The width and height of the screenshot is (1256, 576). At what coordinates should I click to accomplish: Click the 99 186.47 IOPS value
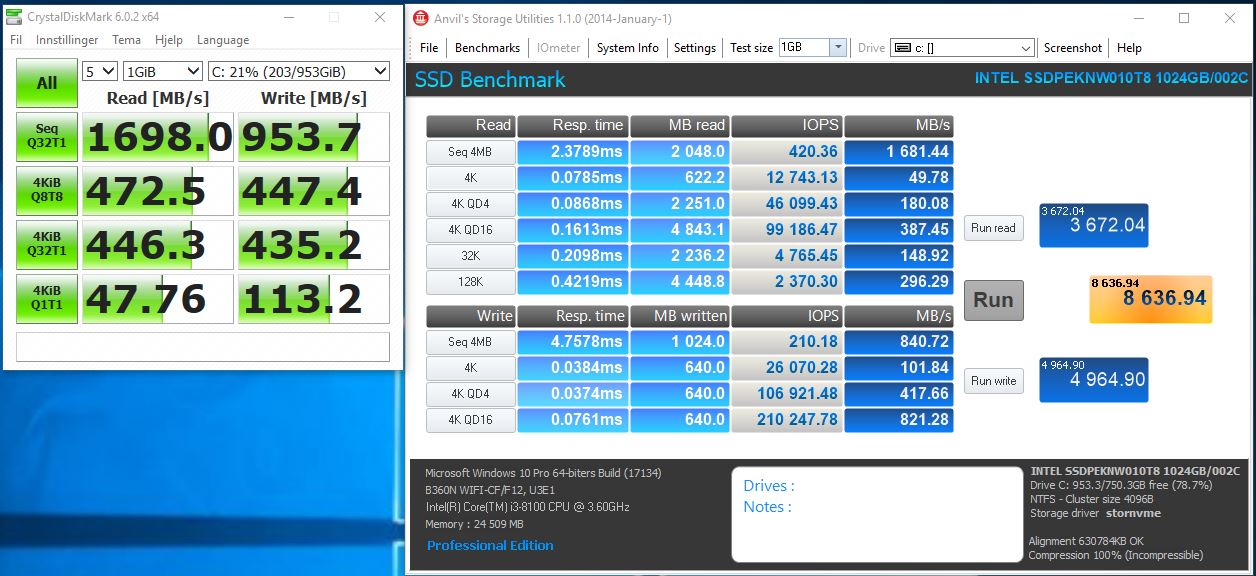tap(786, 230)
